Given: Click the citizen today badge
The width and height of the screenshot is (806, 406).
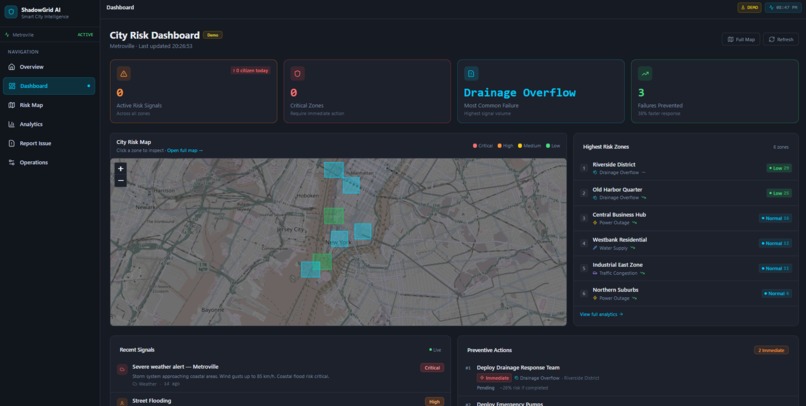Looking at the screenshot, I should (250, 70).
